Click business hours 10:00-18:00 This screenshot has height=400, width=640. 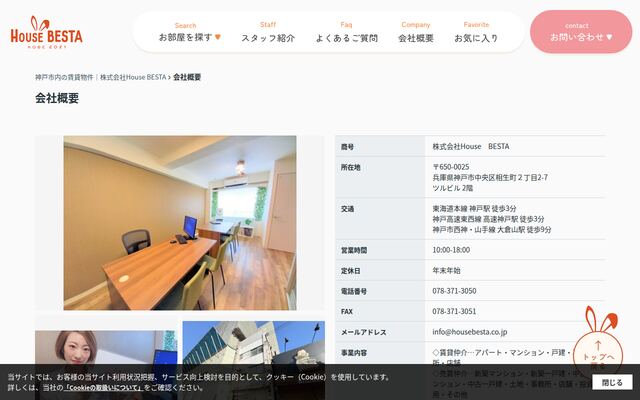point(451,250)
